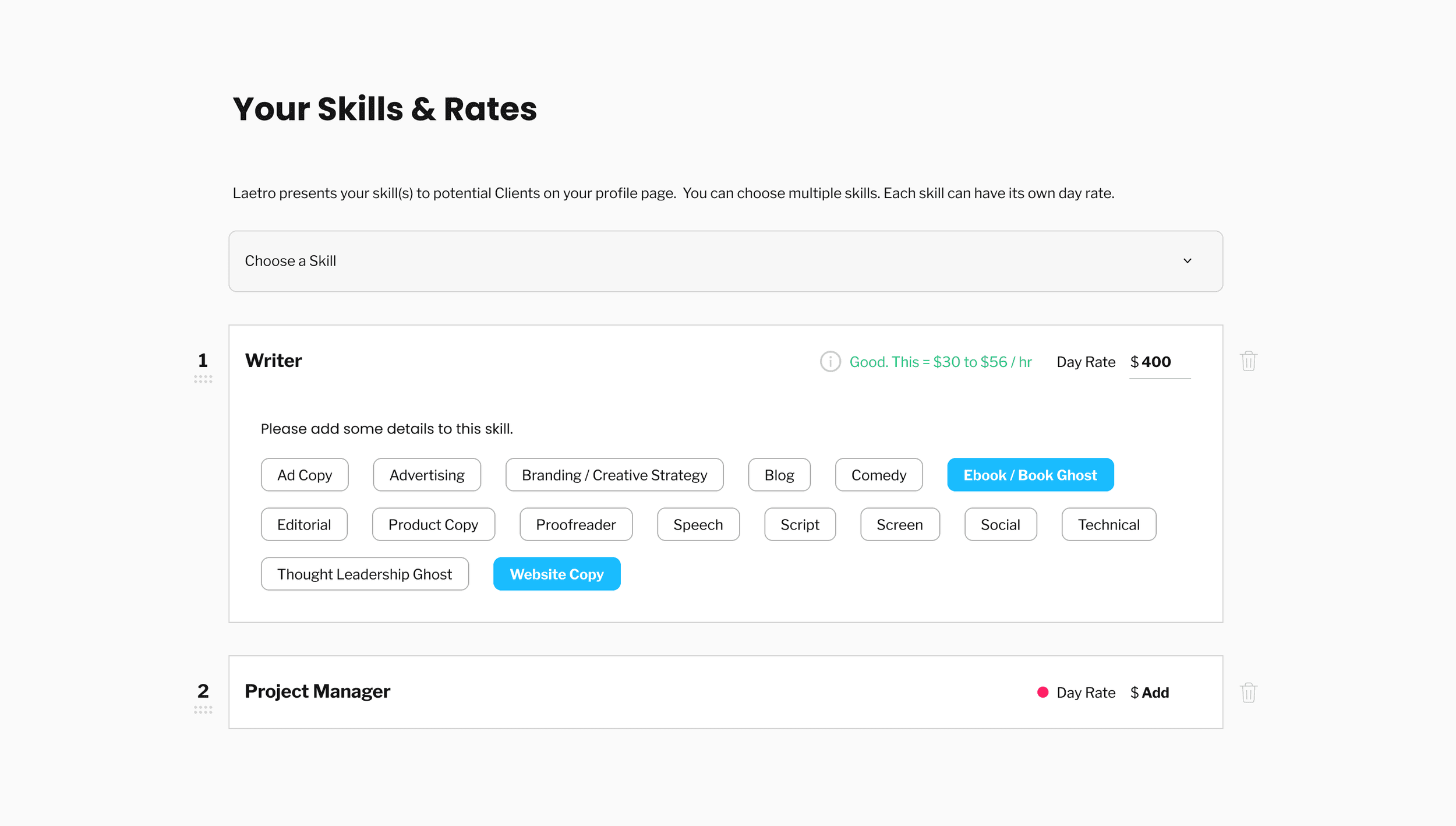Click the info icon next to rate feedback
The image size is (1456, 826).
[830, 362]
